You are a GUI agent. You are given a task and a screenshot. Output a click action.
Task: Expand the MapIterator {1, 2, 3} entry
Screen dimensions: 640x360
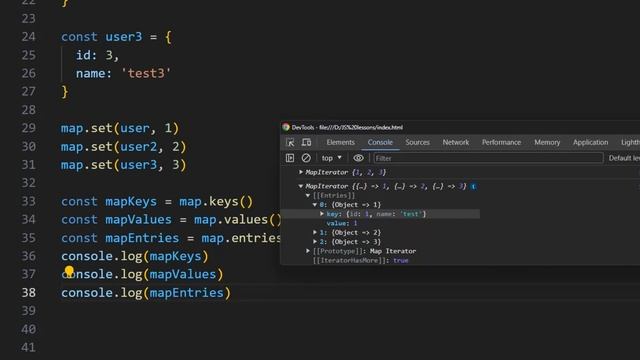(301, 172)
